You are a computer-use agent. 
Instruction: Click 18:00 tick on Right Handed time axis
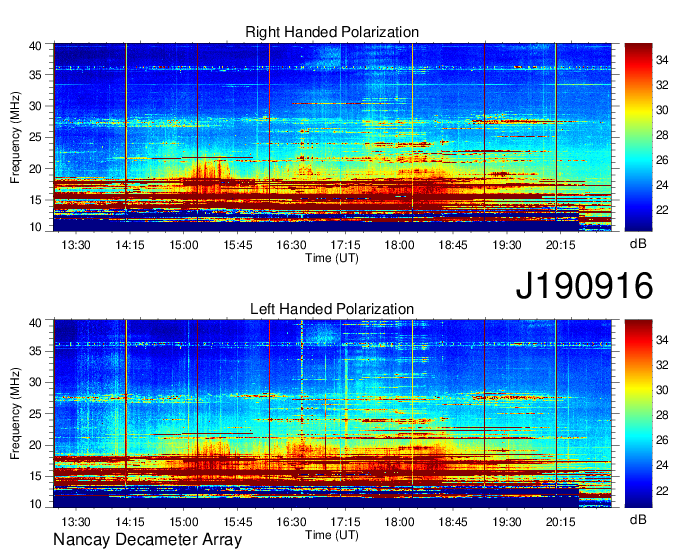pyautogui.click(x=399, y=245)
